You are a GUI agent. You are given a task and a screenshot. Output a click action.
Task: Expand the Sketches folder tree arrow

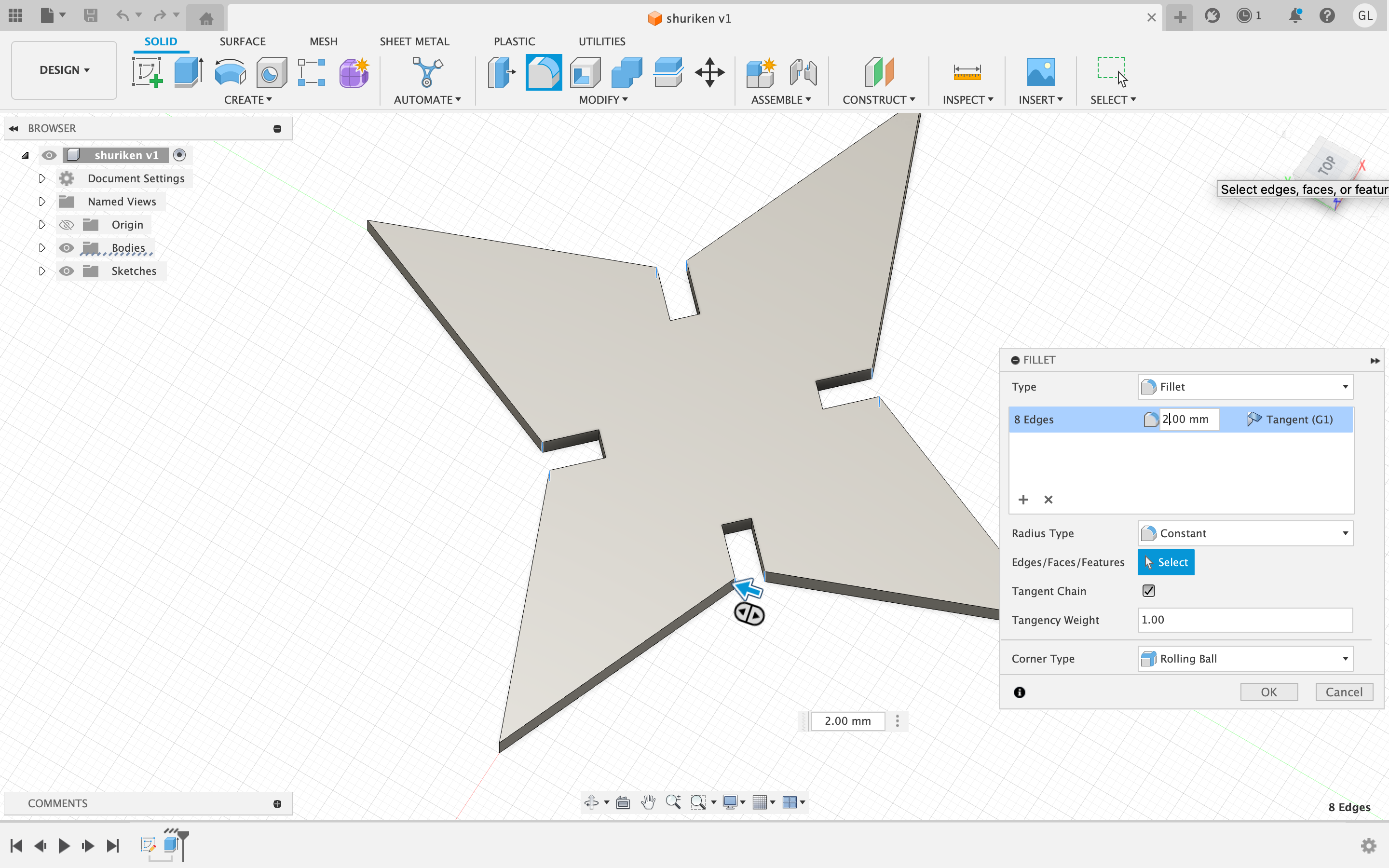click(x=42, y=271)
